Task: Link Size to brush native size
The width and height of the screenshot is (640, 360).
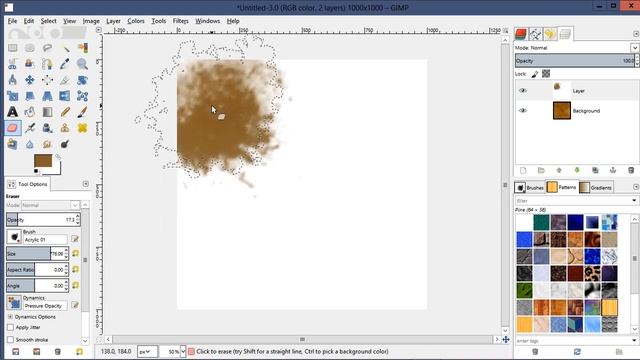Action: tap(76, 253)
